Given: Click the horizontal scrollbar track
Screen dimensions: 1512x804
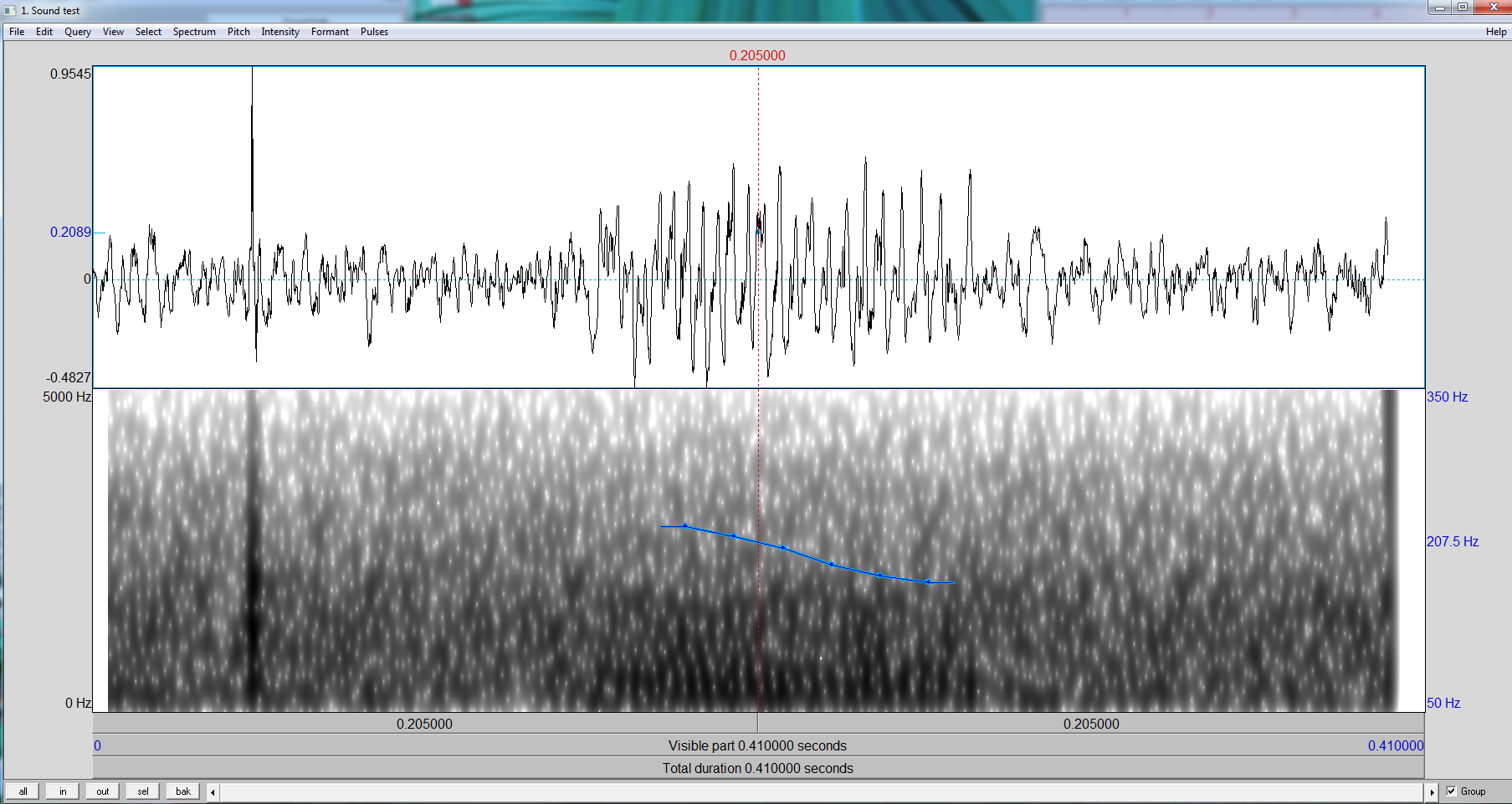Looking at the screenshot, I should (x=822, y=791).
